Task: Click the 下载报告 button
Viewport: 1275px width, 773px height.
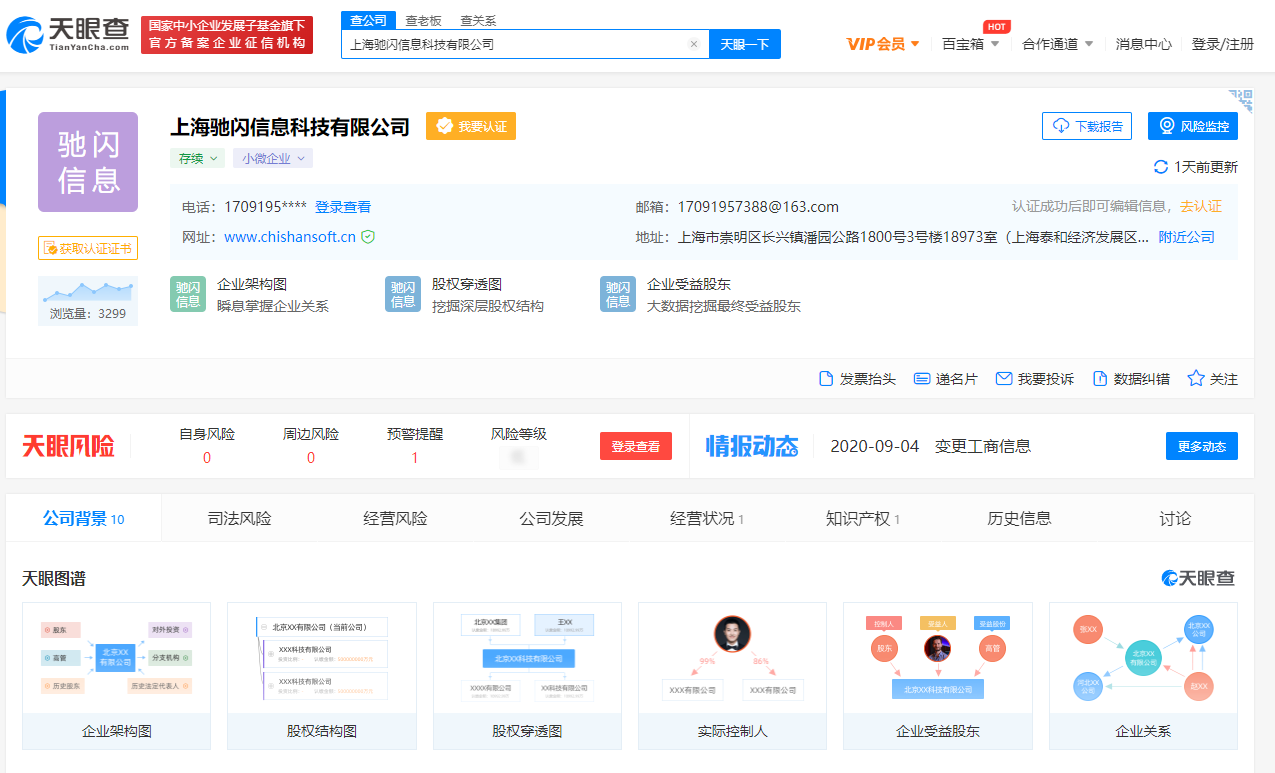Action: click(x=1087, y=126)
